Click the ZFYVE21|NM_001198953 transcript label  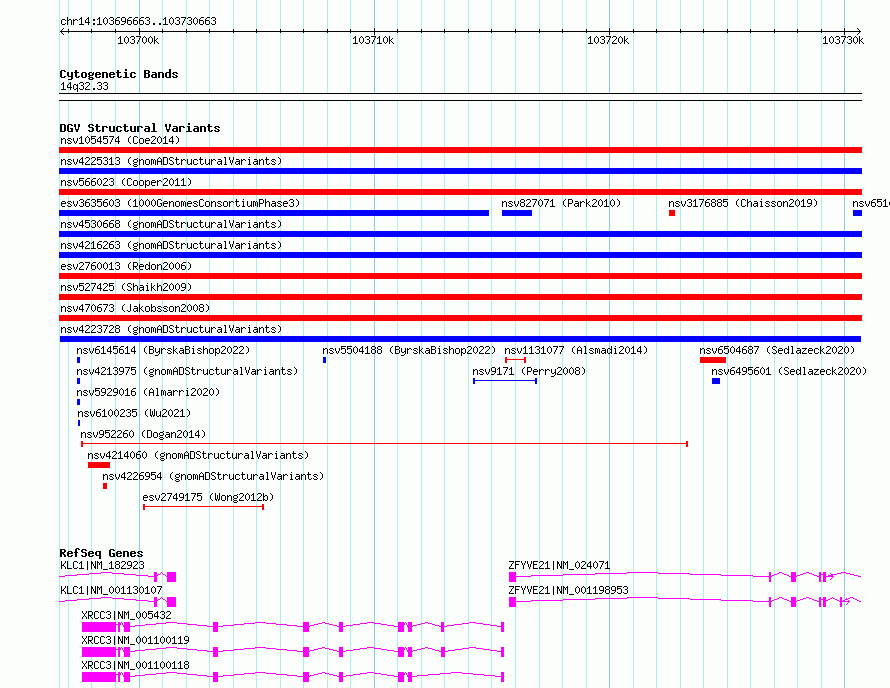click(x=568, y=590)
